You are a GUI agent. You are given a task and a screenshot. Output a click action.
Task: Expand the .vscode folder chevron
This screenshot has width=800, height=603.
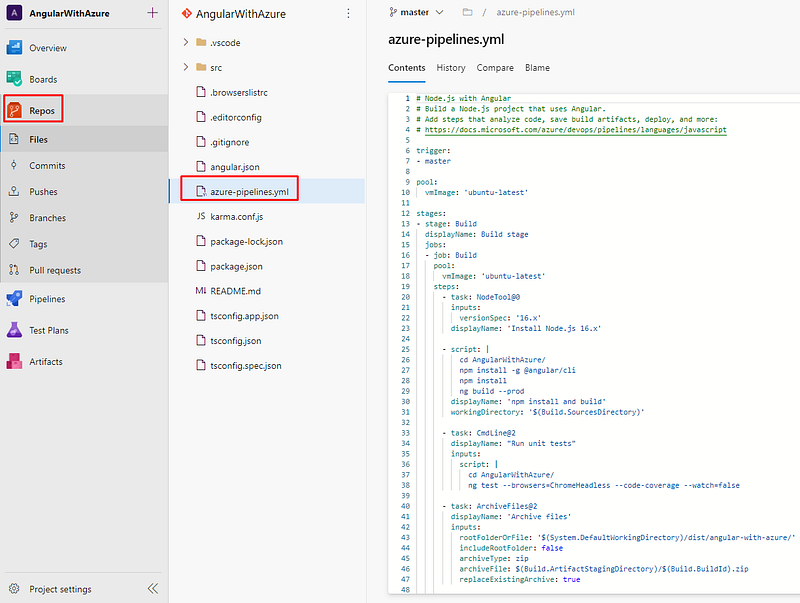pos(186,42)
